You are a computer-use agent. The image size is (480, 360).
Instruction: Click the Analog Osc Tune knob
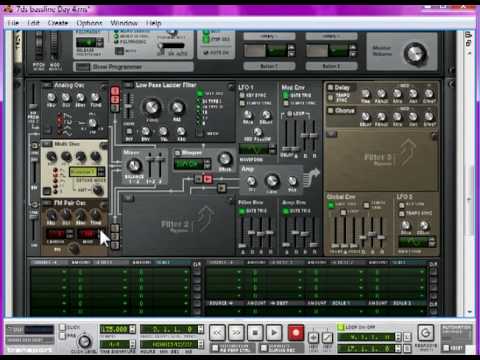(x=95, y=97)
